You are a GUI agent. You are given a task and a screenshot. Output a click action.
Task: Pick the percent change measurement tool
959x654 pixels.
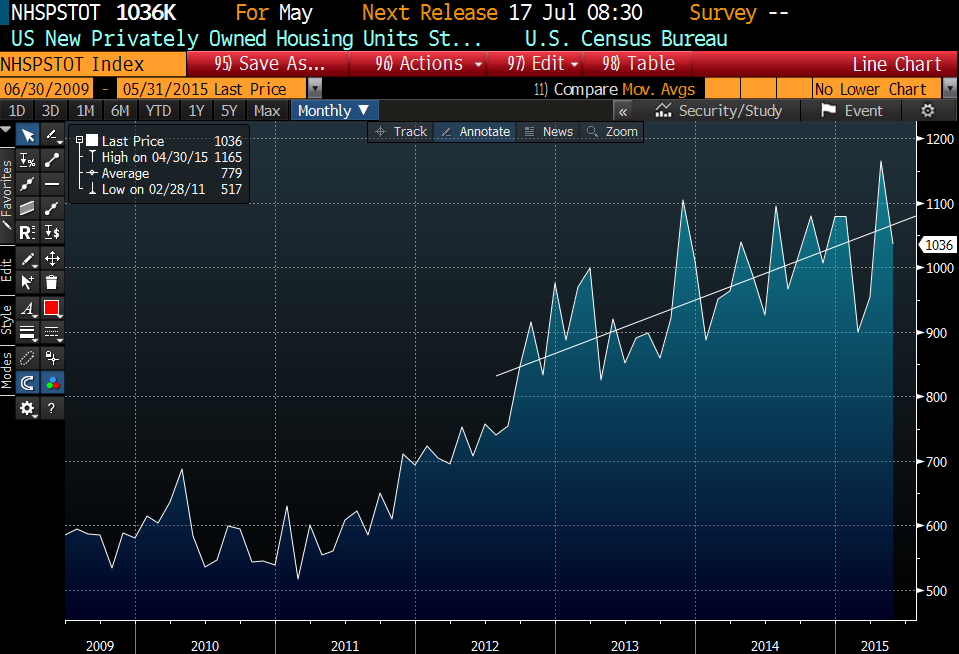[28, 160]
